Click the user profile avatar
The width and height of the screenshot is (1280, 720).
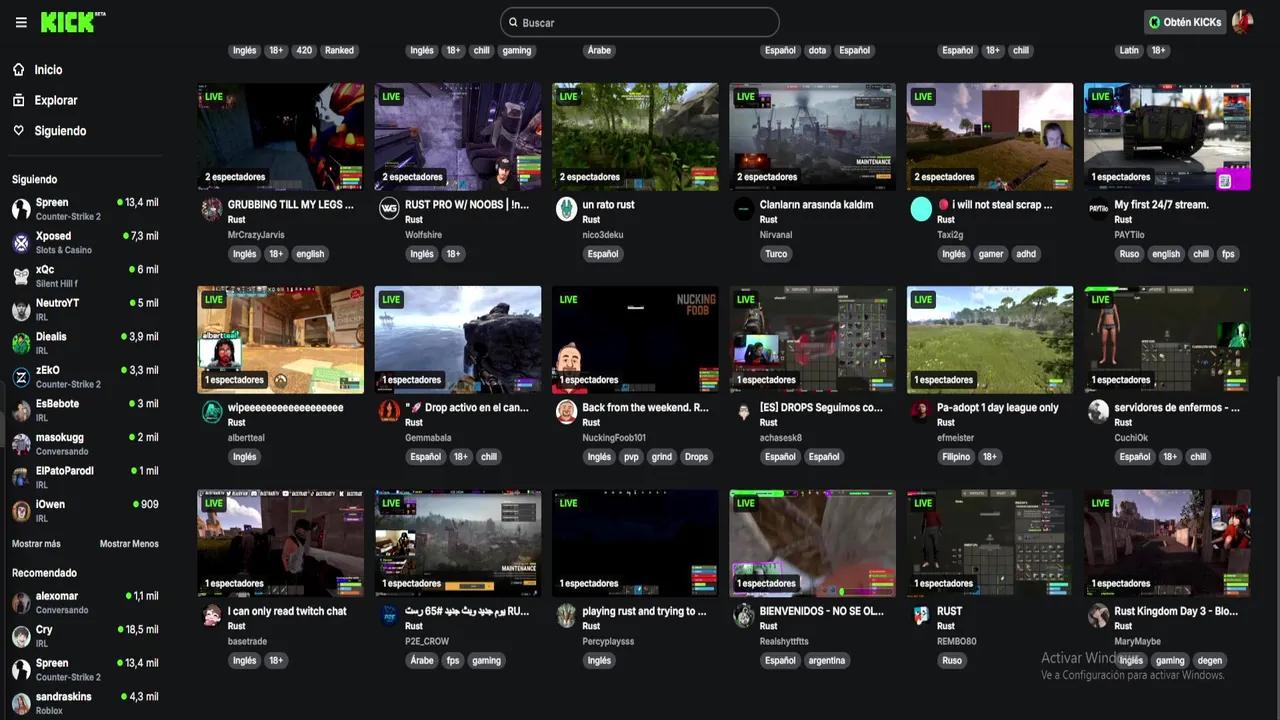1243,22
